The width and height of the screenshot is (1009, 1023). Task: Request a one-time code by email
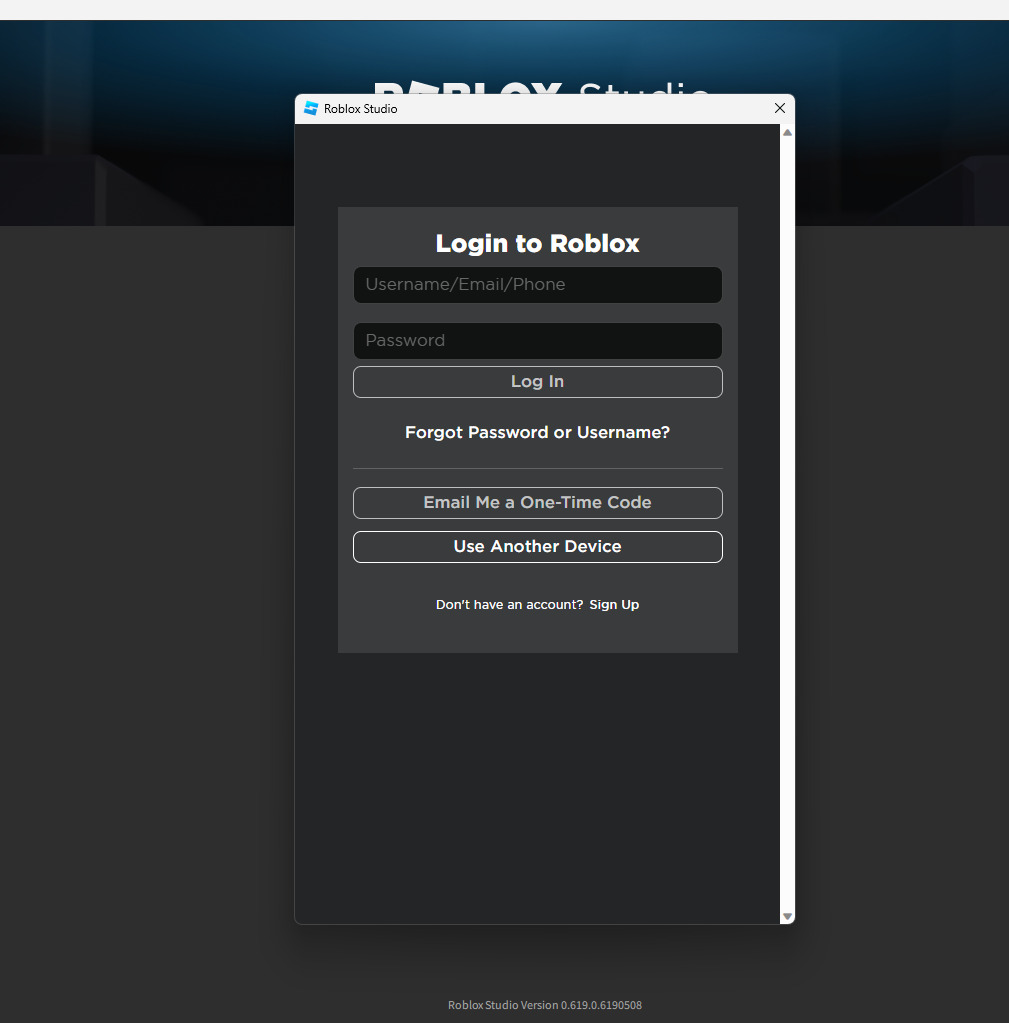coord(537,502)
